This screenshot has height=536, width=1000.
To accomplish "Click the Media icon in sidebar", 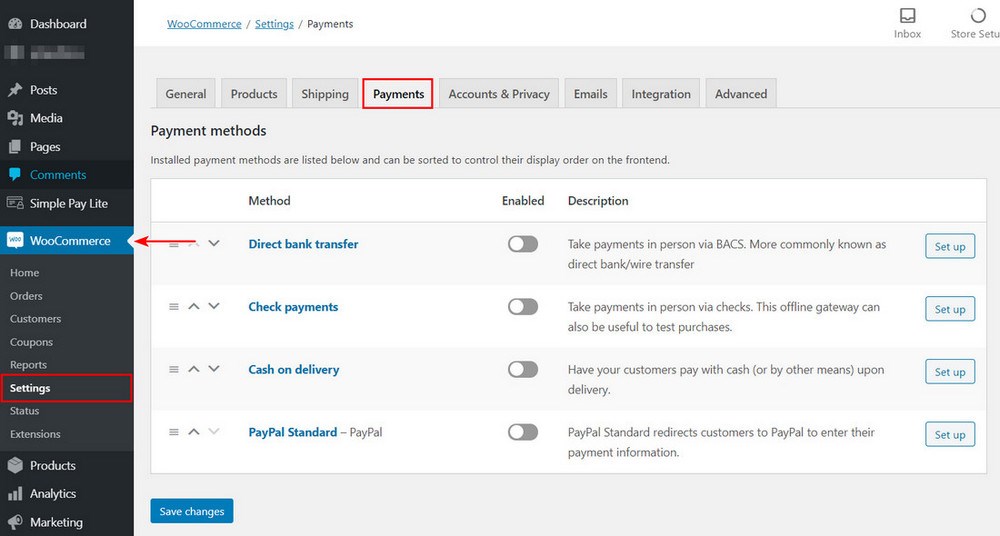I will pos(15,118).
